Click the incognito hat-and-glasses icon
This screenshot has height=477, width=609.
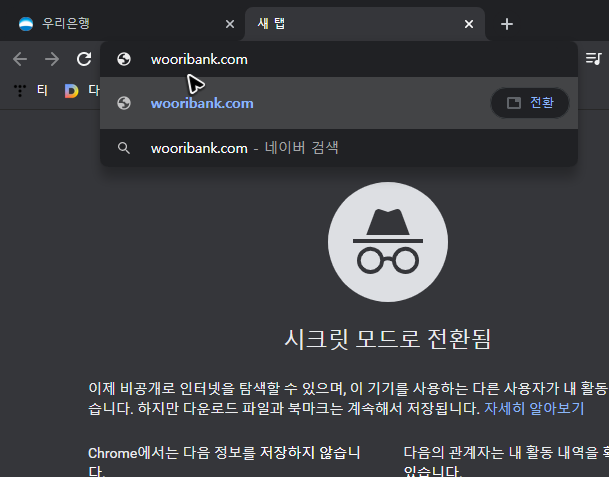point(388,242)
